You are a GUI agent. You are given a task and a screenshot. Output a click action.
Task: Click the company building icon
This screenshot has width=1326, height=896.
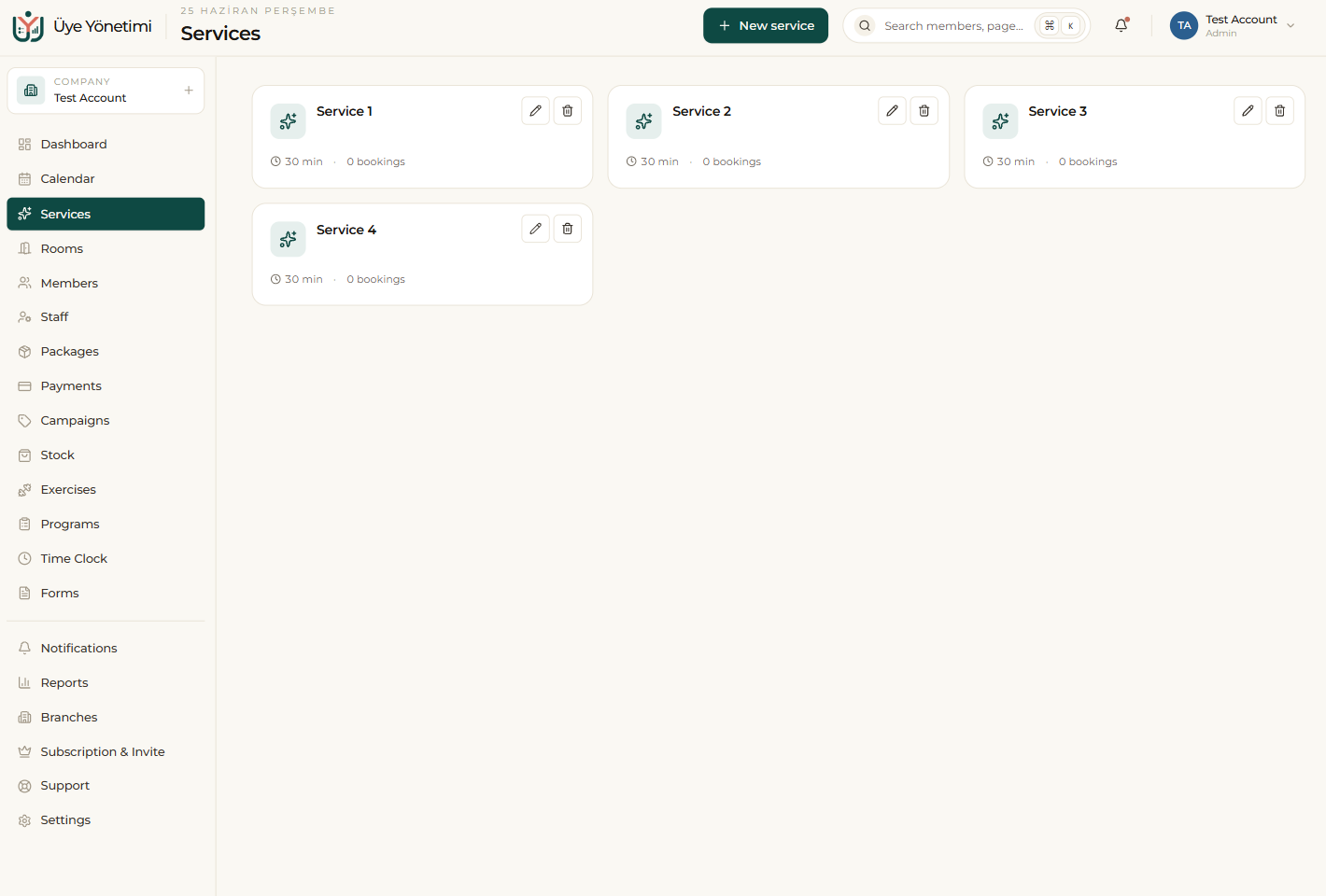click(31, 91)
